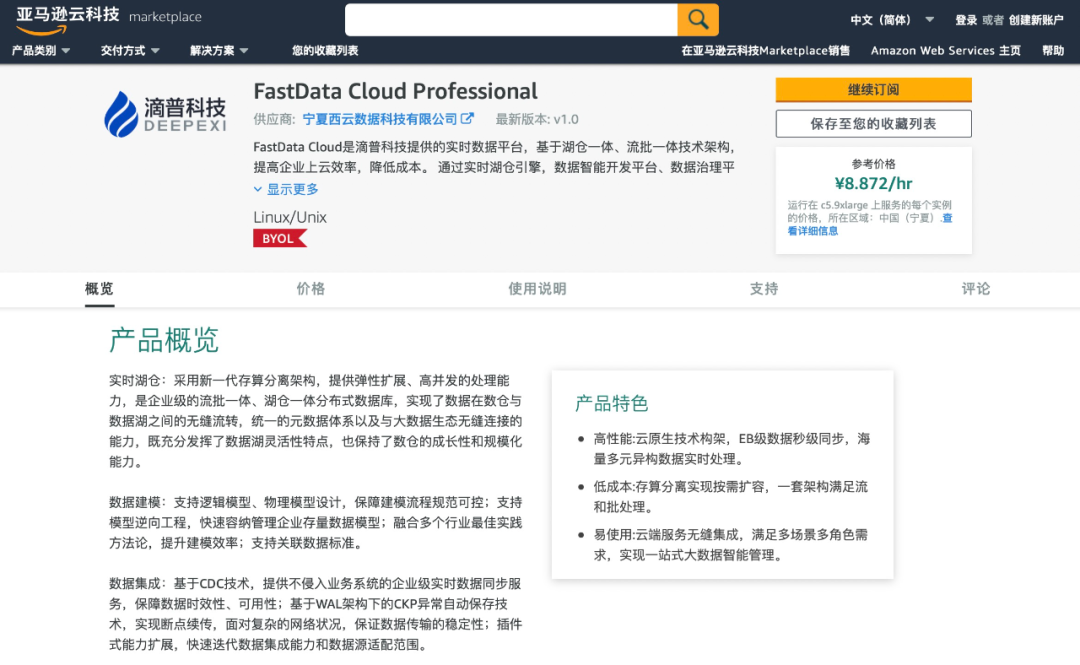Click the 产品特色 heading
Viewport: 1080px width, 665px height.
click(612, 403)
